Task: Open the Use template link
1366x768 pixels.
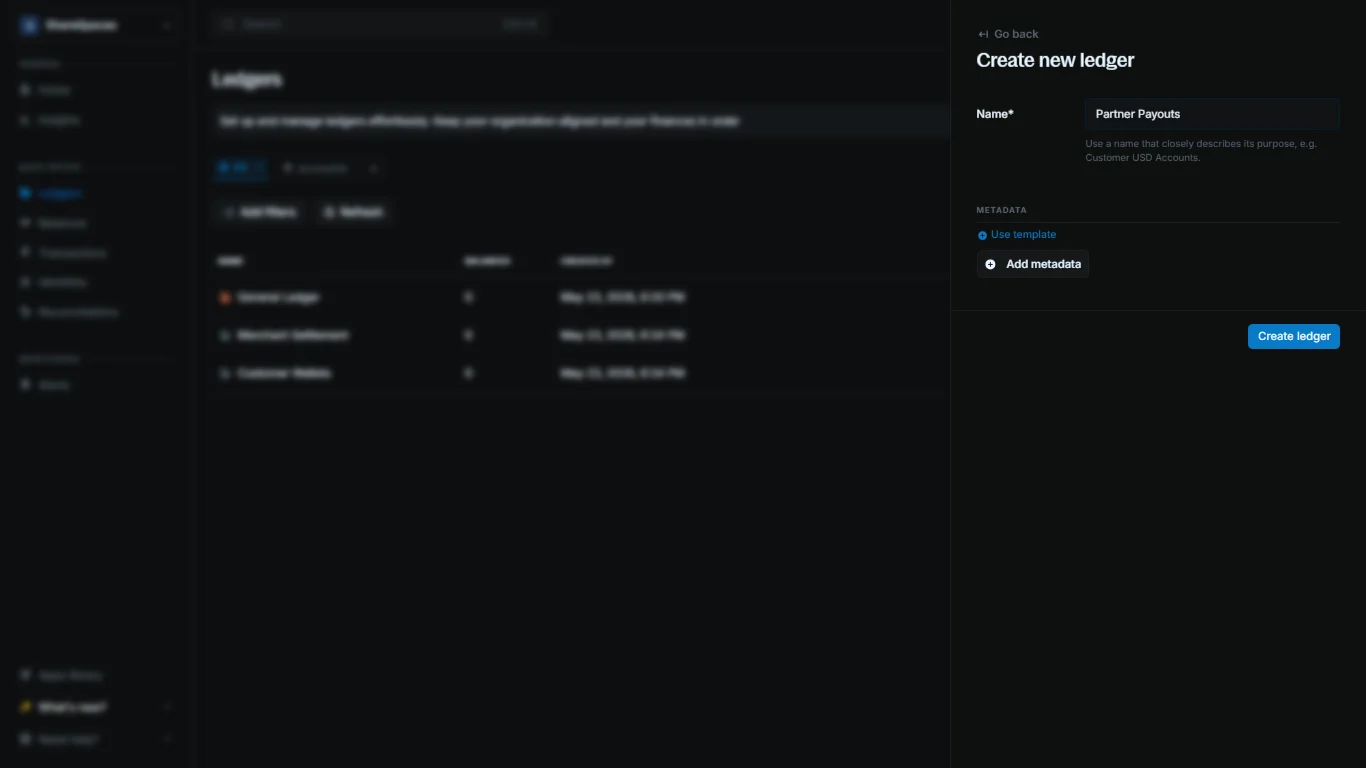Action: [1016, 235]
